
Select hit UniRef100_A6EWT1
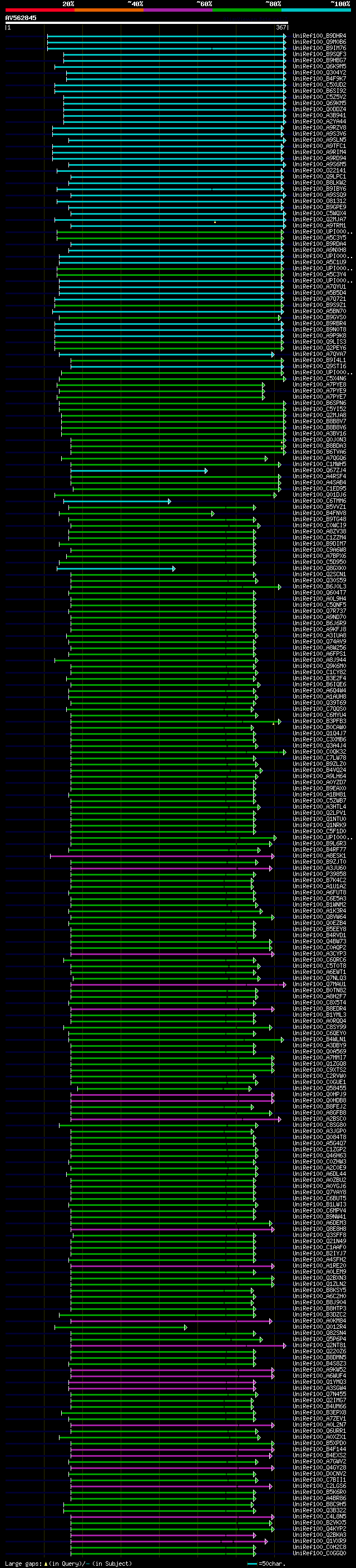coord(319,972)
